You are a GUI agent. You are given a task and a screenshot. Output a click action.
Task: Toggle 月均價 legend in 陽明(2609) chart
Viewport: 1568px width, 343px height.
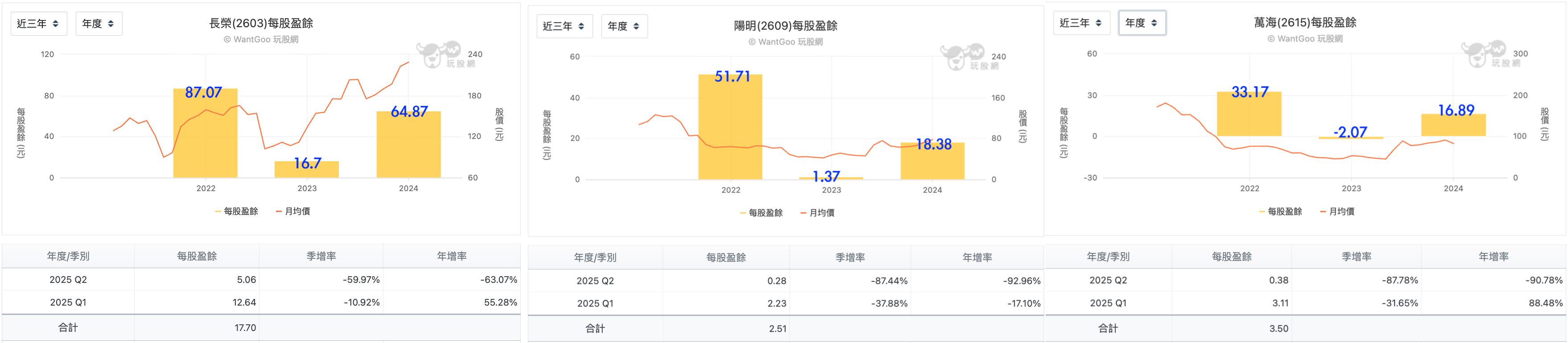[x=818, y=213]
